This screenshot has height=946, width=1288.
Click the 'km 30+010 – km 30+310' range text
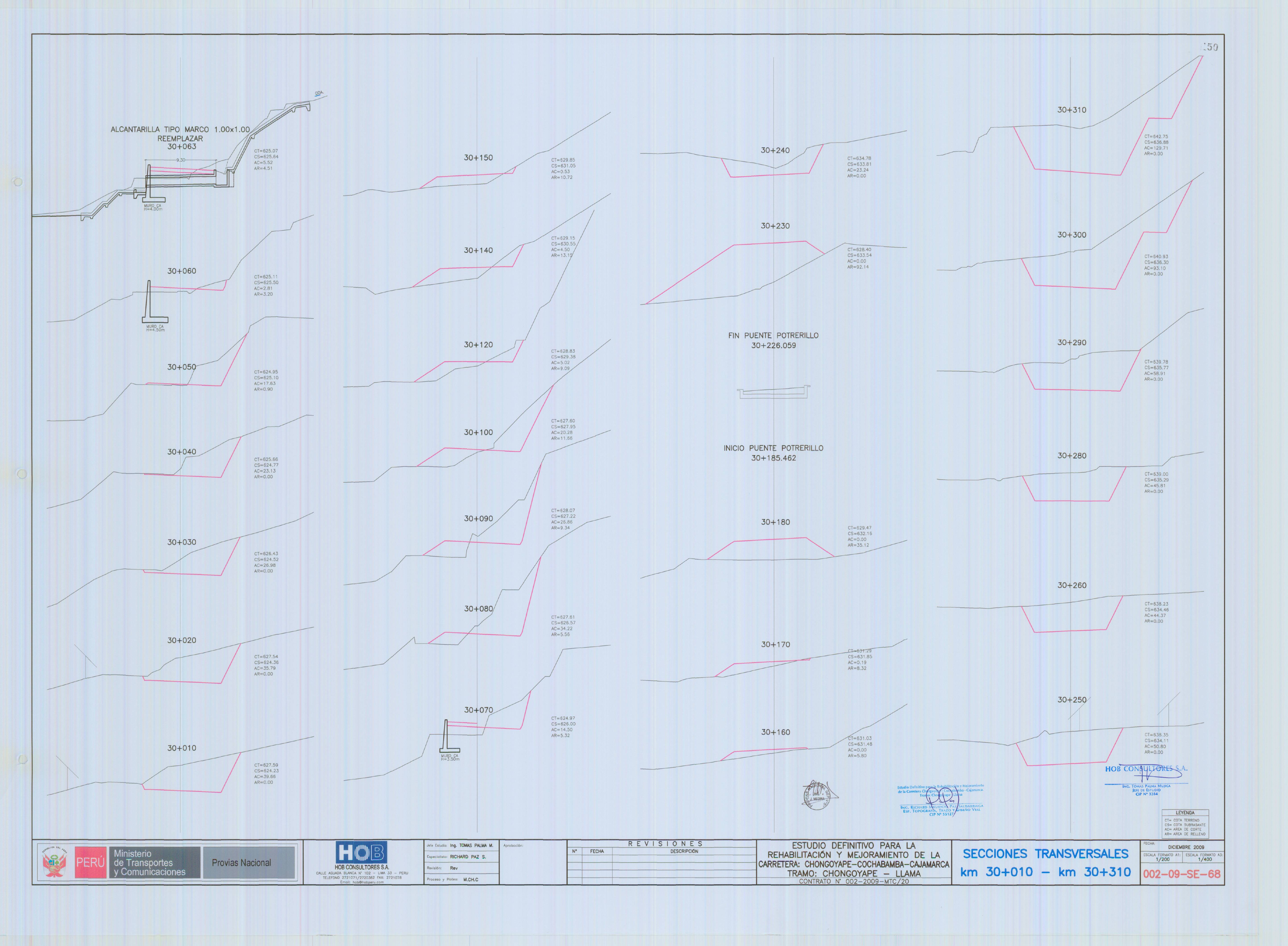1045,872
